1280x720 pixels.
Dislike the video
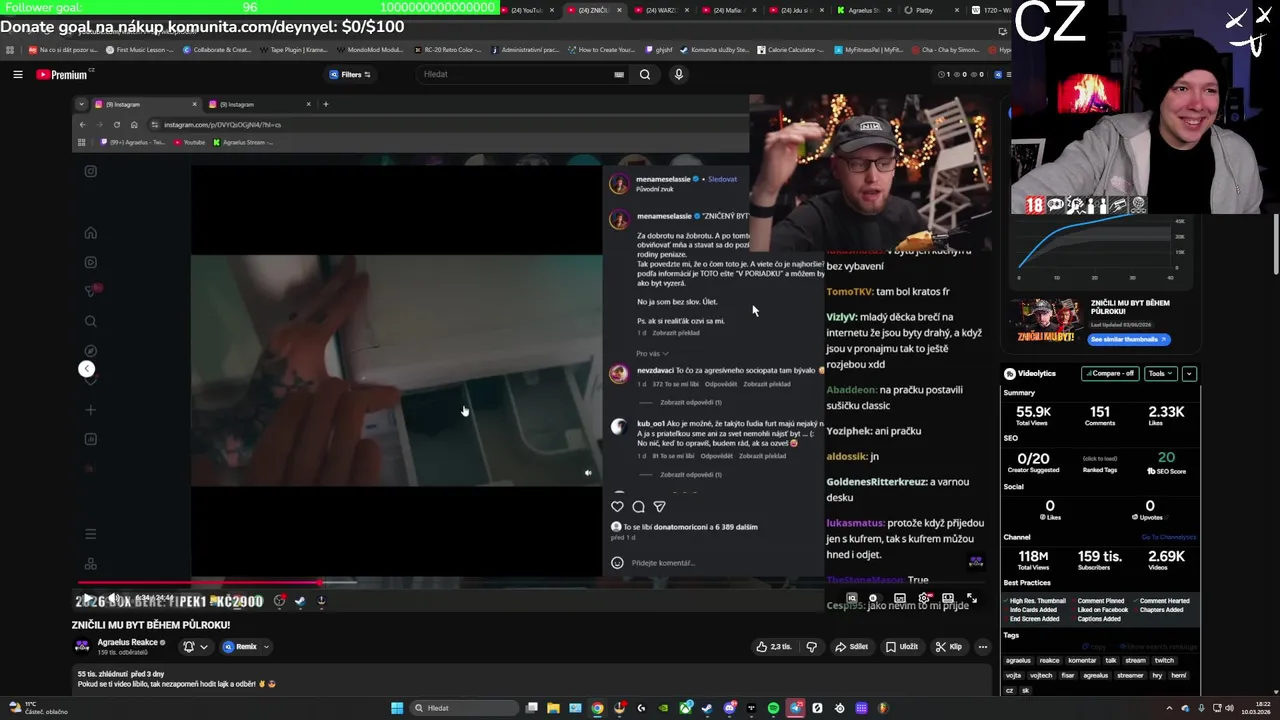tap(811, 647)
